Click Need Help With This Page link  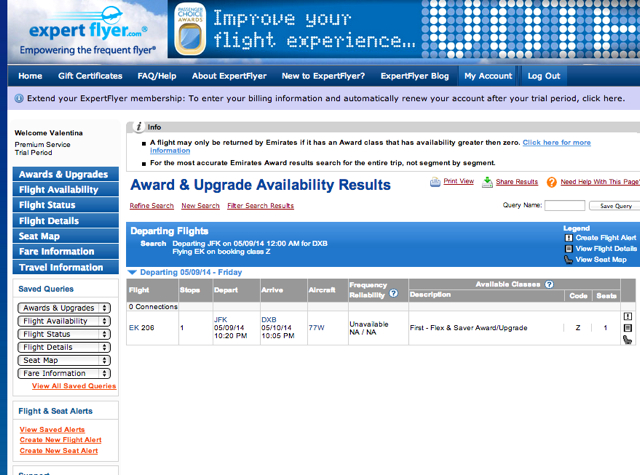pyautogui.click(x=600, y=182)
